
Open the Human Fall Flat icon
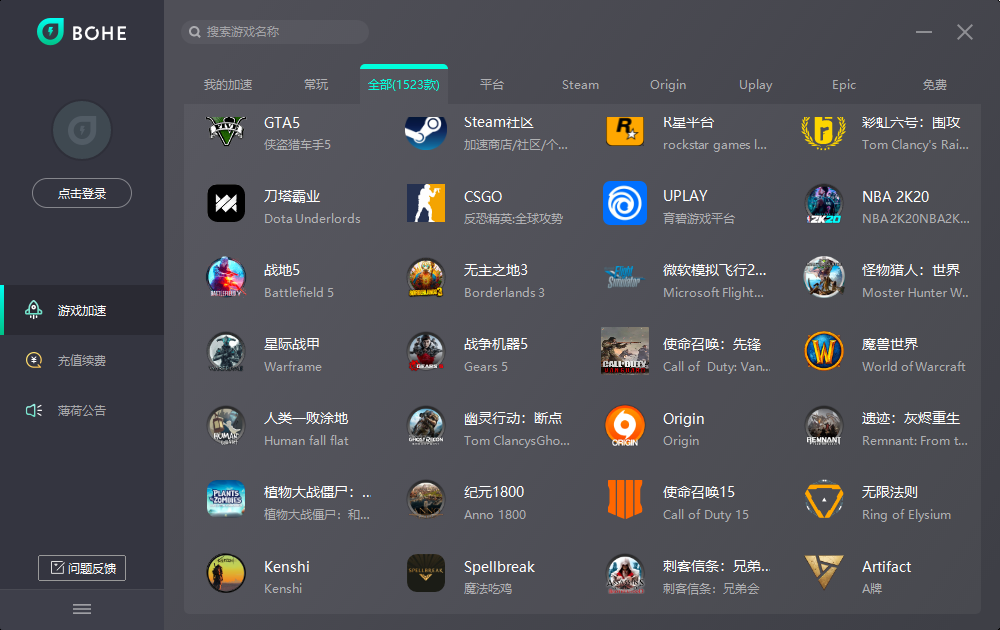pos(226,425)
